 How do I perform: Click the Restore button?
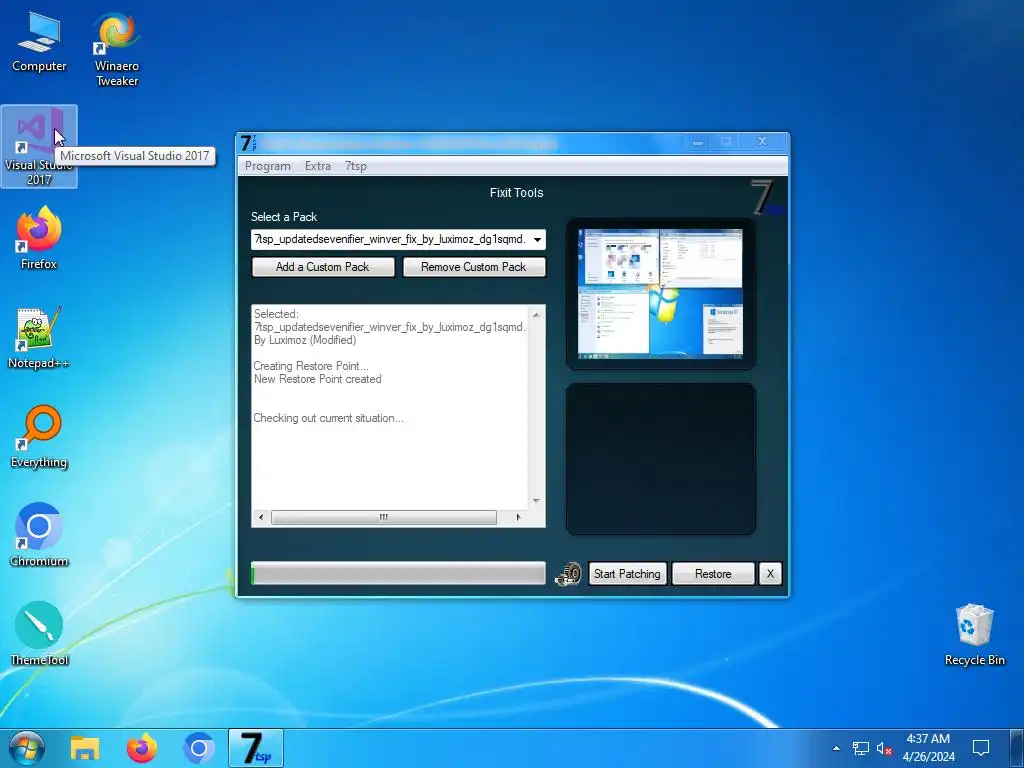coord(713,573)
